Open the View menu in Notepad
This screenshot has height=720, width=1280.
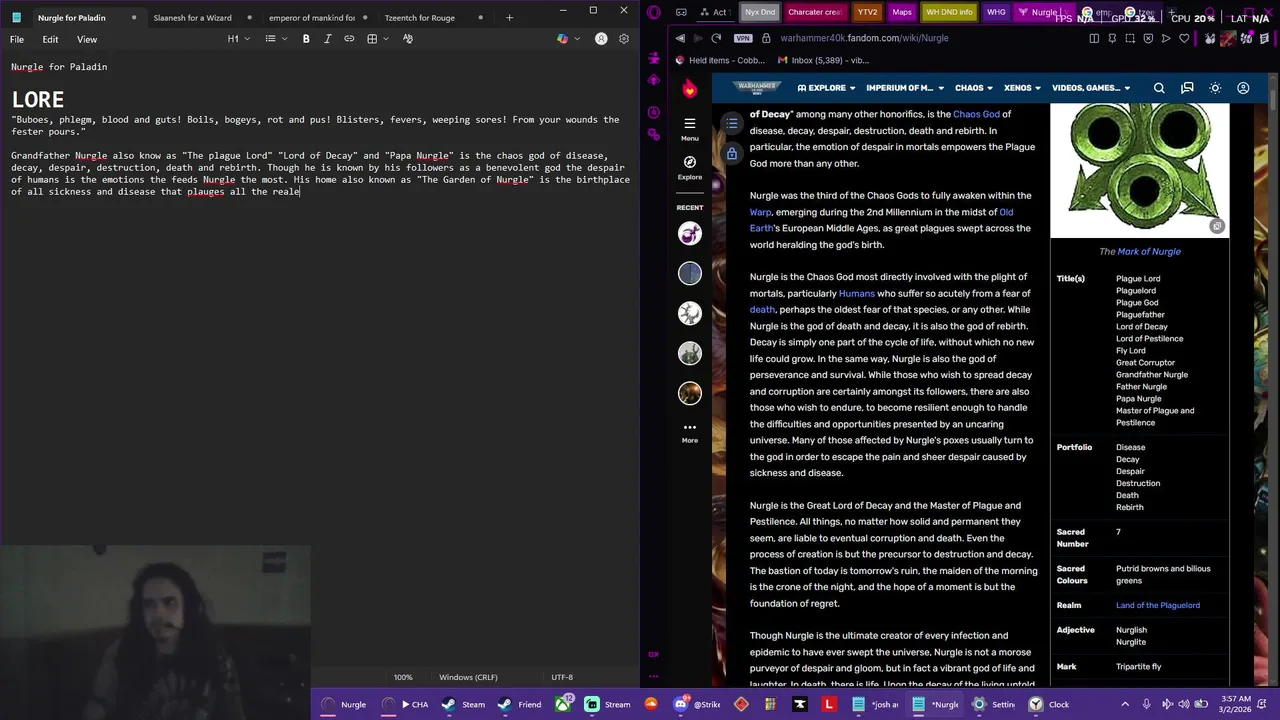coord(87,39)
